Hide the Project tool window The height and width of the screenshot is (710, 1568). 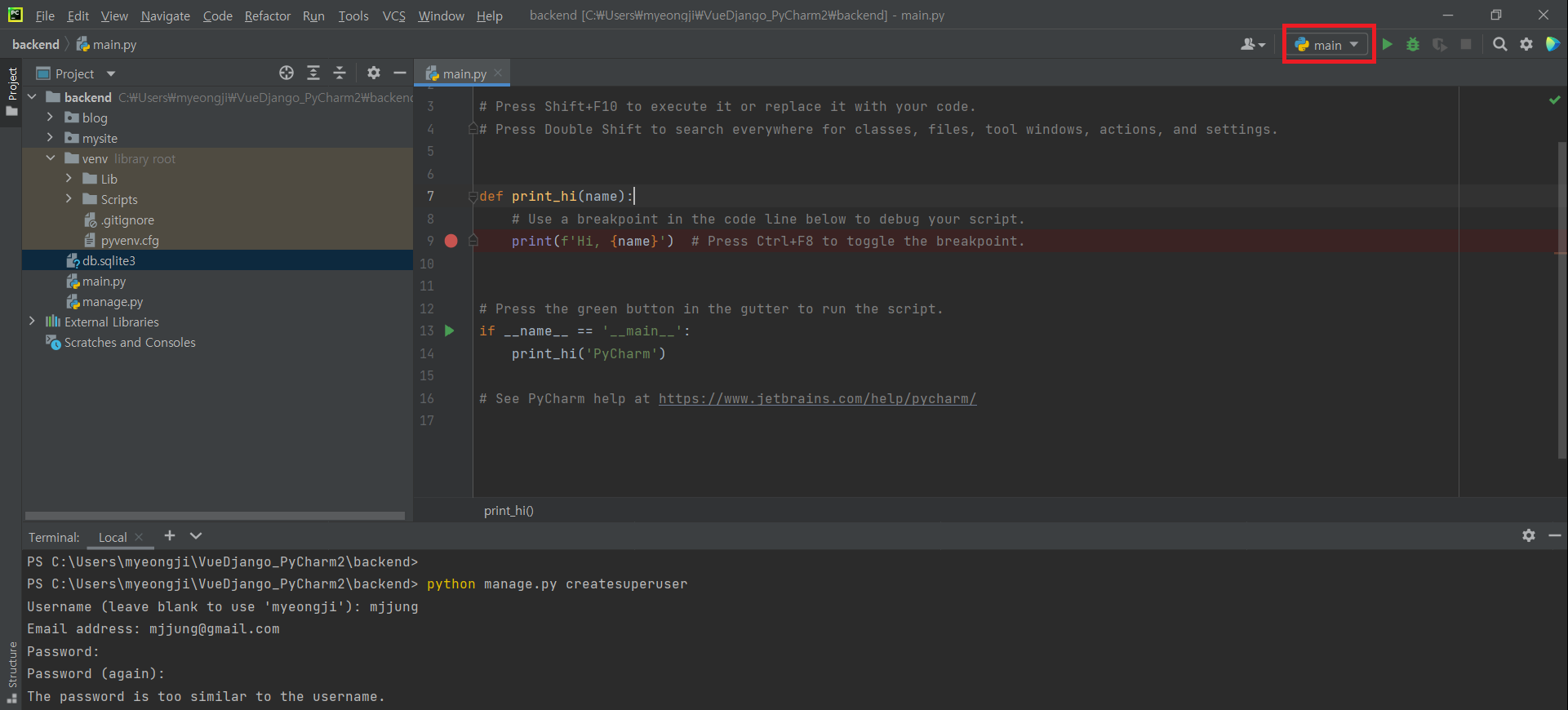coord(400,73)
